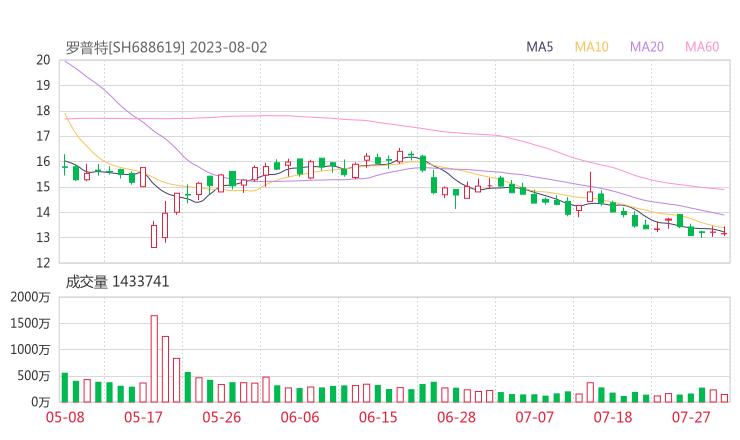Image resolution: width=740 pixels, height=440 pixels.
Task: Click the 06-15 date axis label
Action: click(378, 417)
